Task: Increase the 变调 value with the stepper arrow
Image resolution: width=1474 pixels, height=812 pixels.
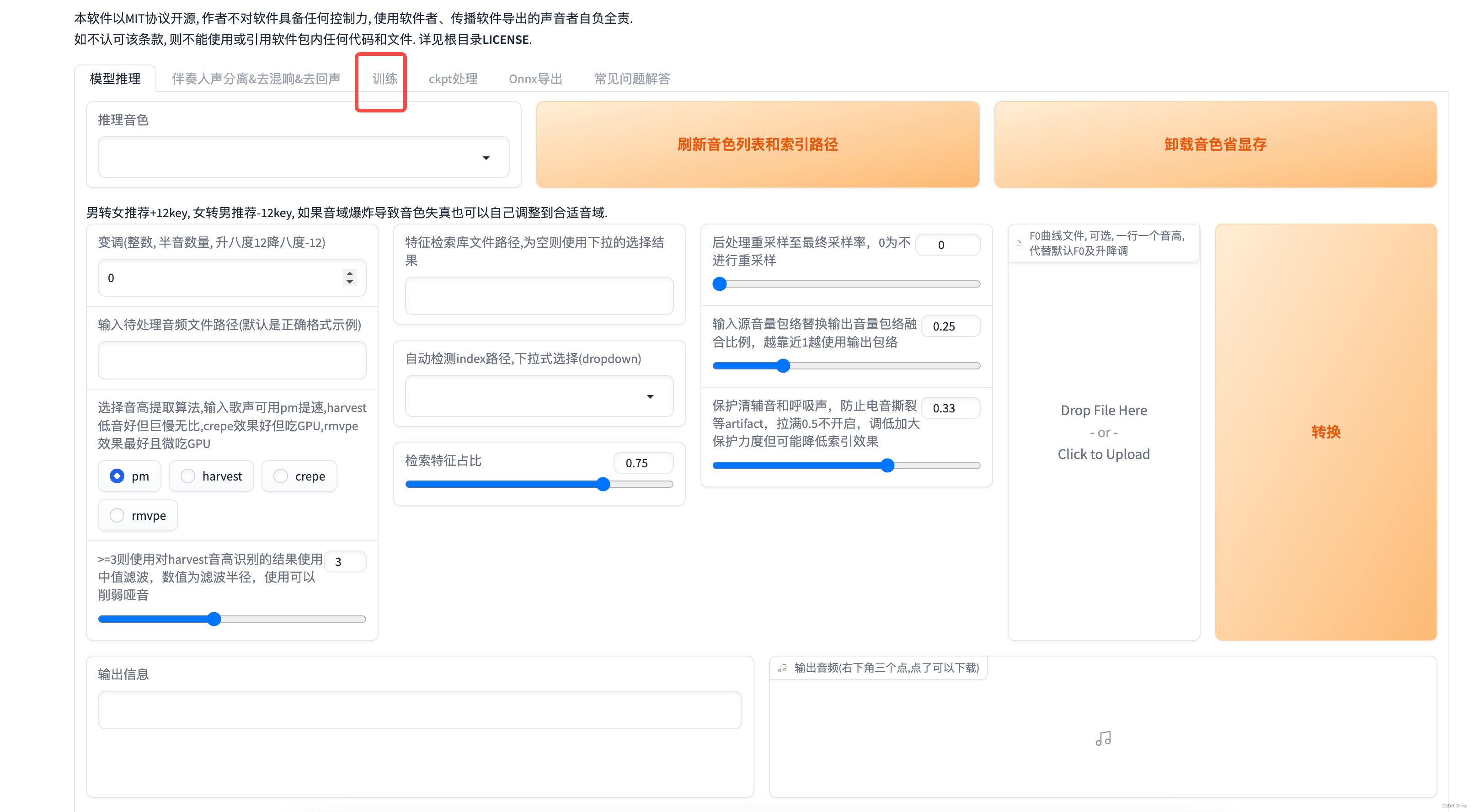Action: coord(350,273)
